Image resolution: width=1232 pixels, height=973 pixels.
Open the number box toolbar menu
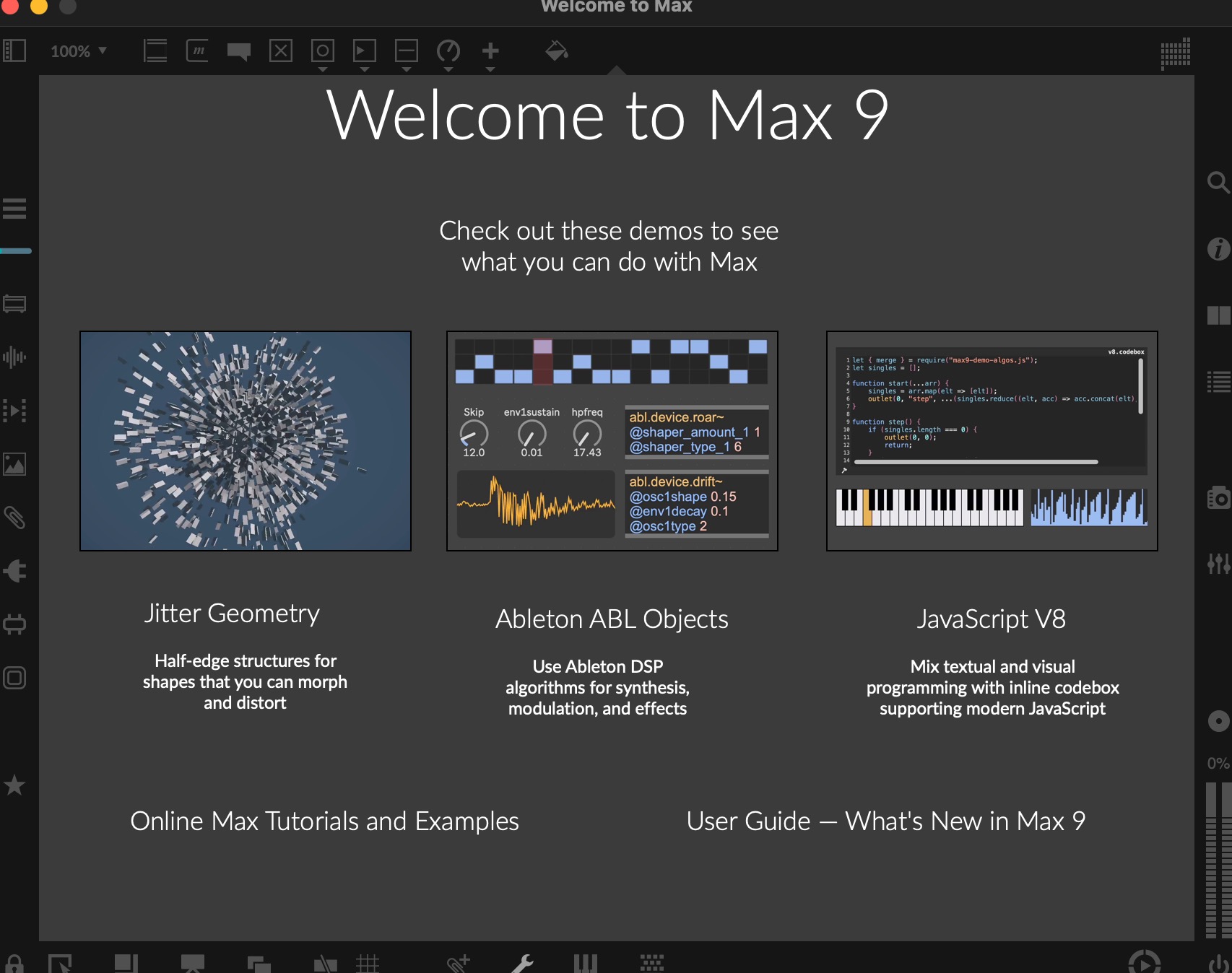click(365, 54)
